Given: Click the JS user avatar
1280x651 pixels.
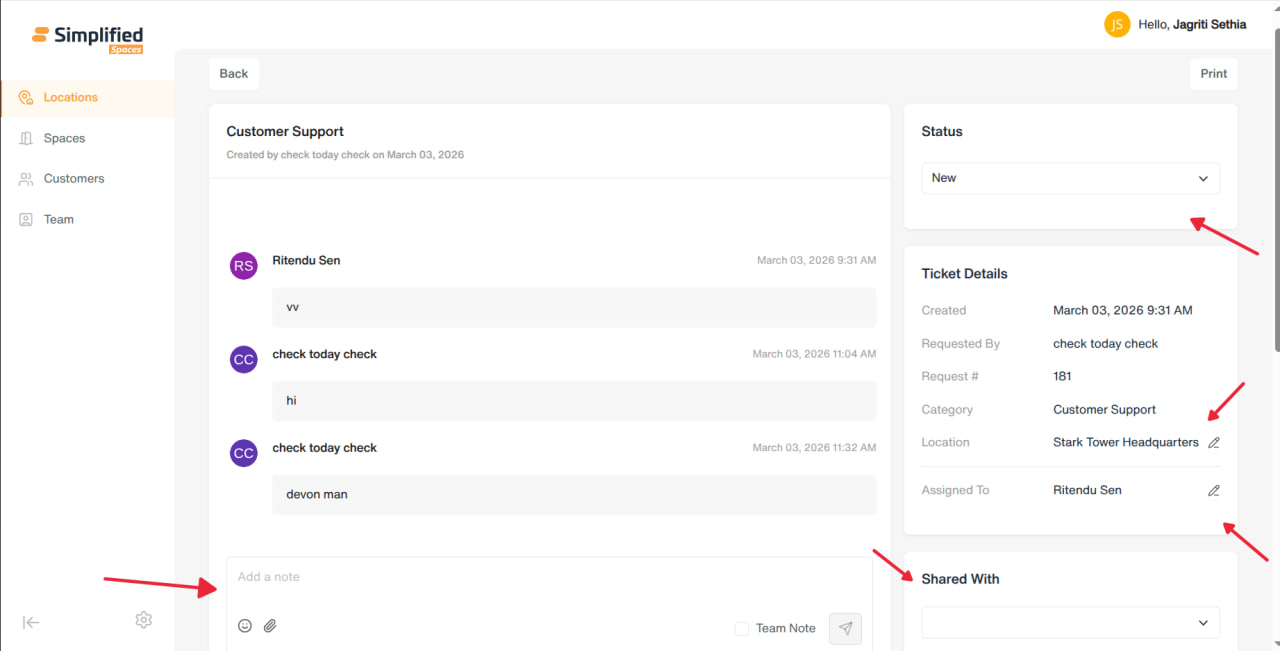Looking at the screenshot, I should coord(1117,24).
